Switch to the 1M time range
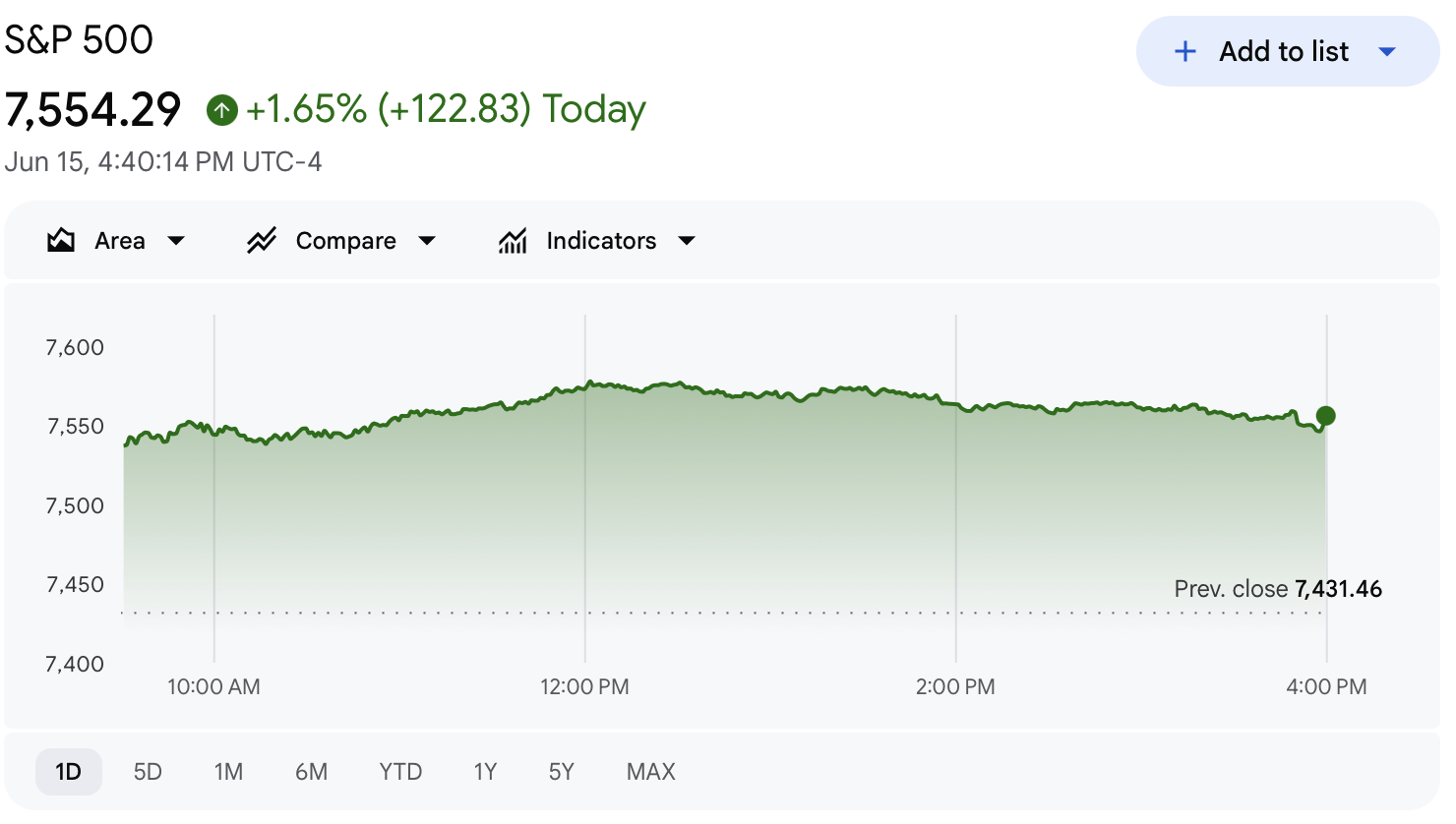This screenshot has height=824, width=1456. tap(228, 772)
